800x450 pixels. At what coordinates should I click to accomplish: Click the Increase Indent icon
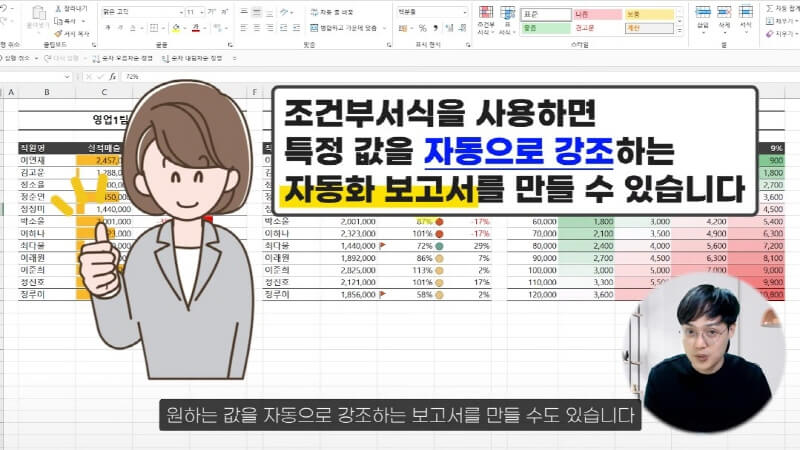click(x=296, y=28)
